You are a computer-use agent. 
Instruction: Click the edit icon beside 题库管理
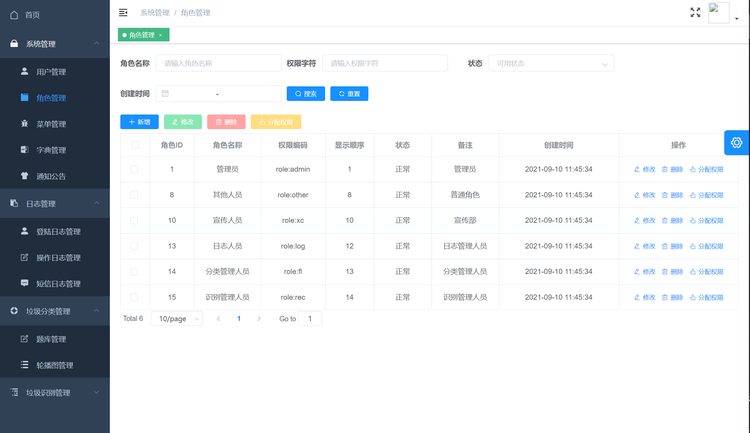pos(24,339)
